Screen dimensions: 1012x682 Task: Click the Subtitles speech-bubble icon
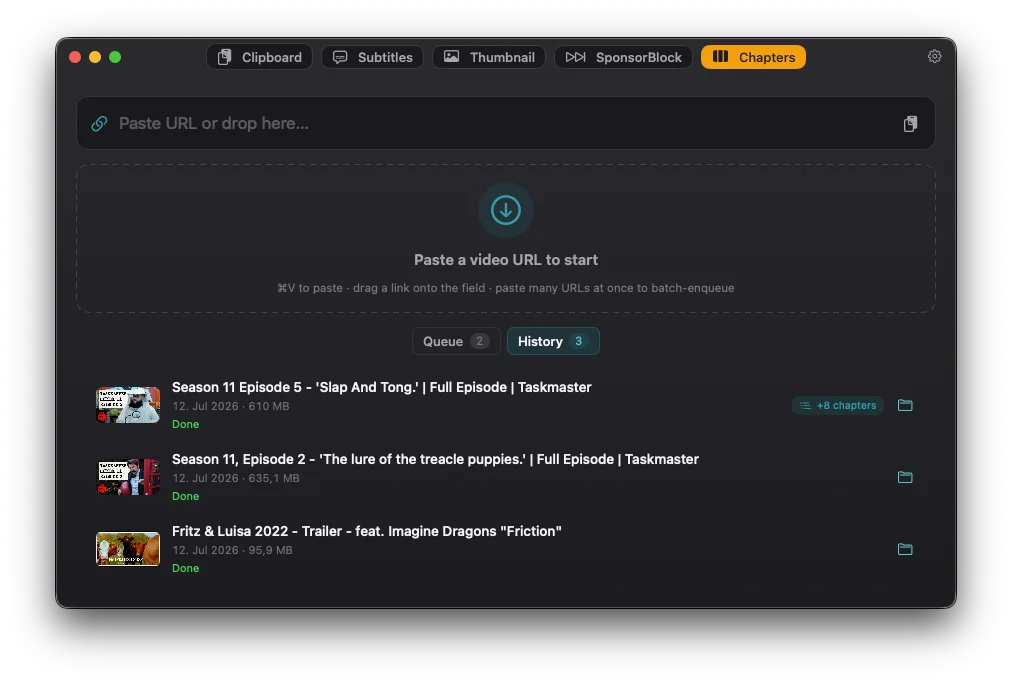[x=340, y=57]
